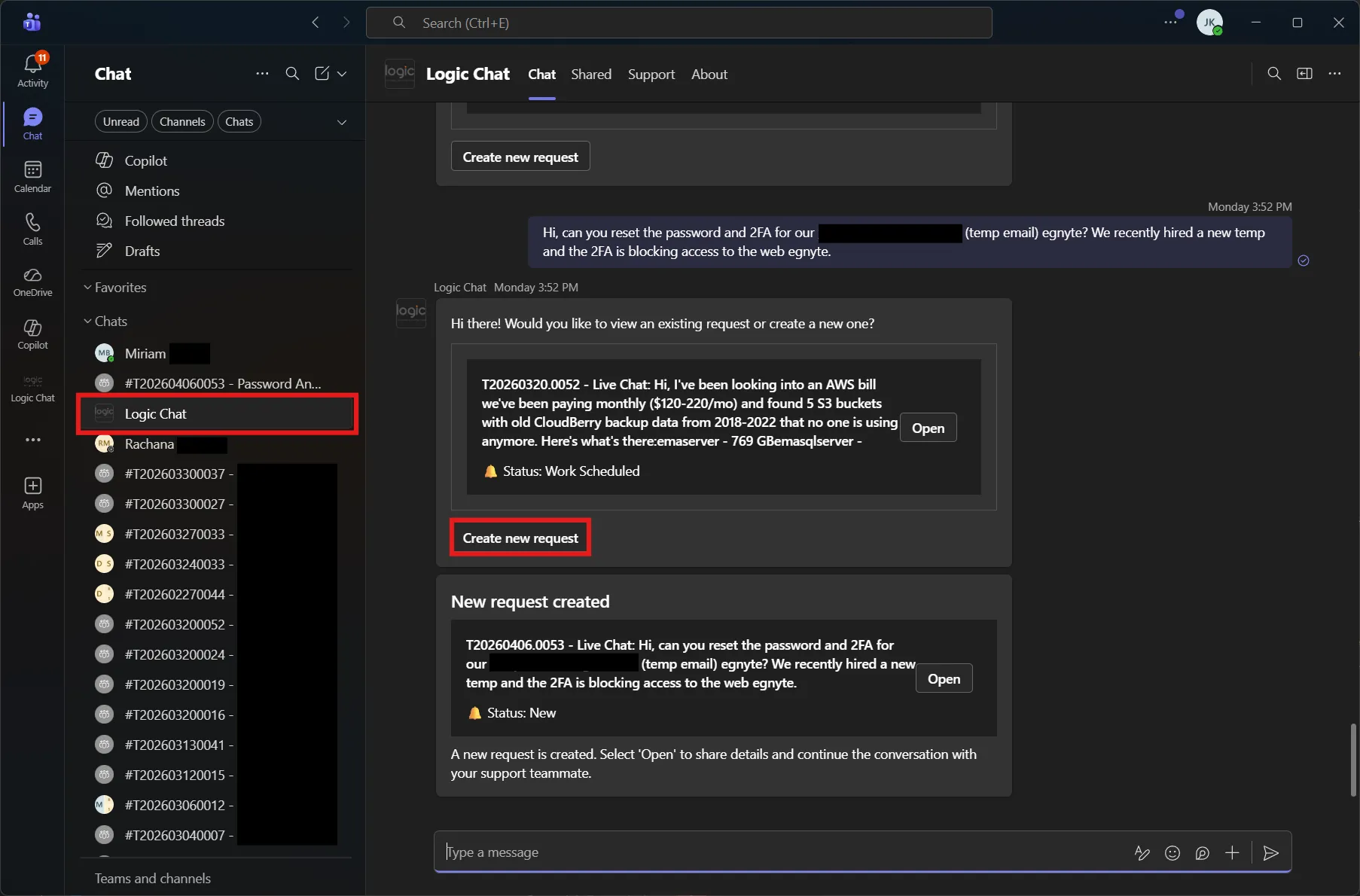The image size is (1360, 896).
Task: Open chat #T202603130041
Action: click(218, 745)
